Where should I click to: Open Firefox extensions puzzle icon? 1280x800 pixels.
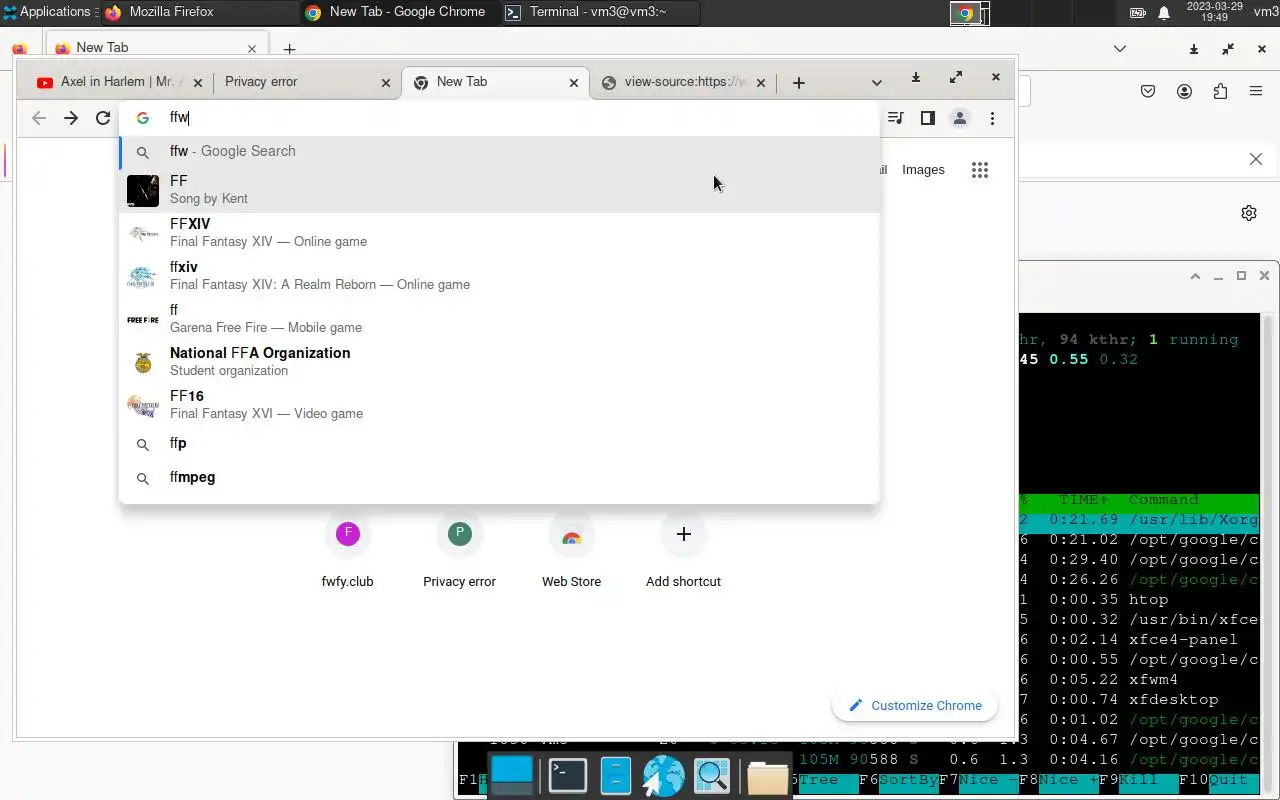(1220, 92)
